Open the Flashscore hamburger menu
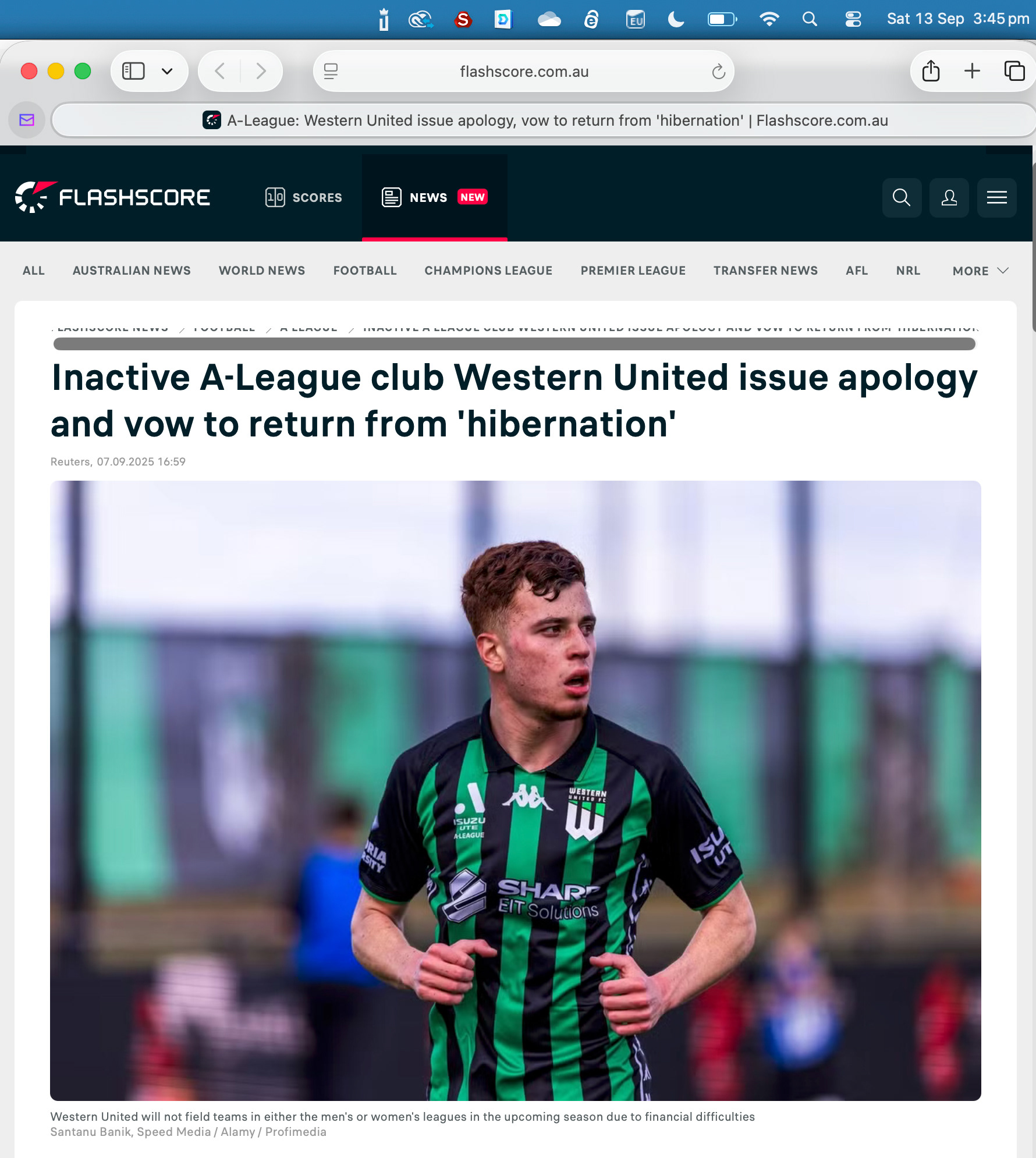The image size is (1036, 1158). tap(996, 198)
